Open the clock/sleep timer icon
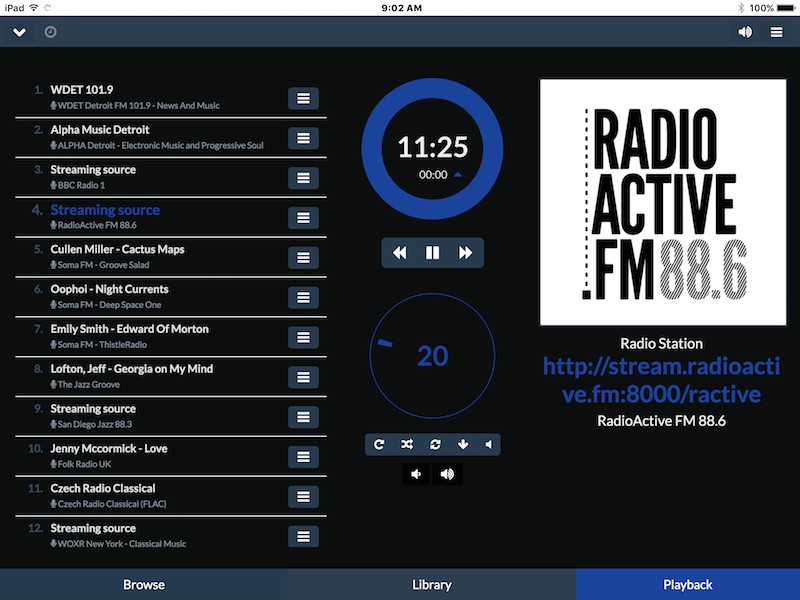This screenshot has width=800, height=600. [x=50, y=32]
